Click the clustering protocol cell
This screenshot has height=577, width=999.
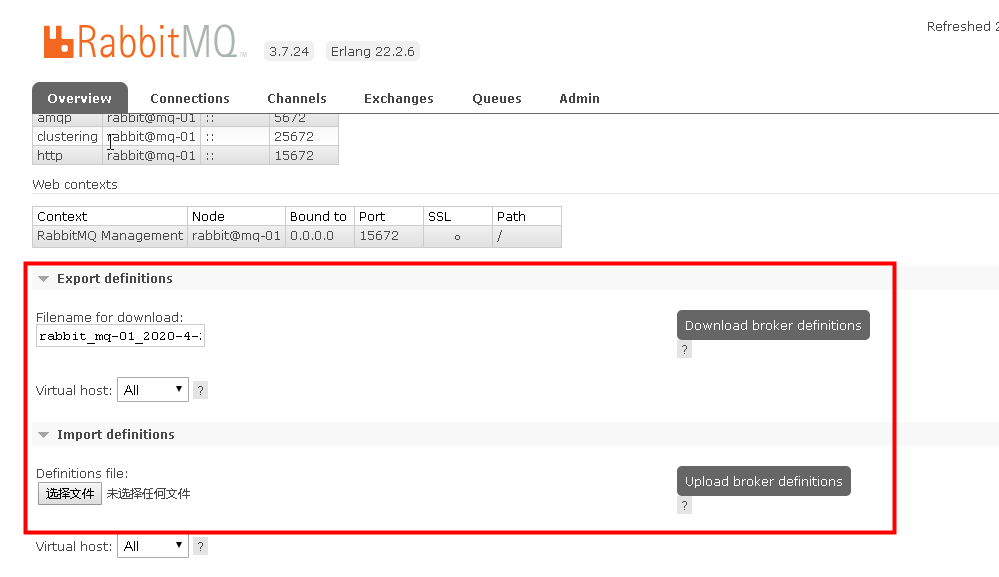pyautogui.click(x=68, y=136)
